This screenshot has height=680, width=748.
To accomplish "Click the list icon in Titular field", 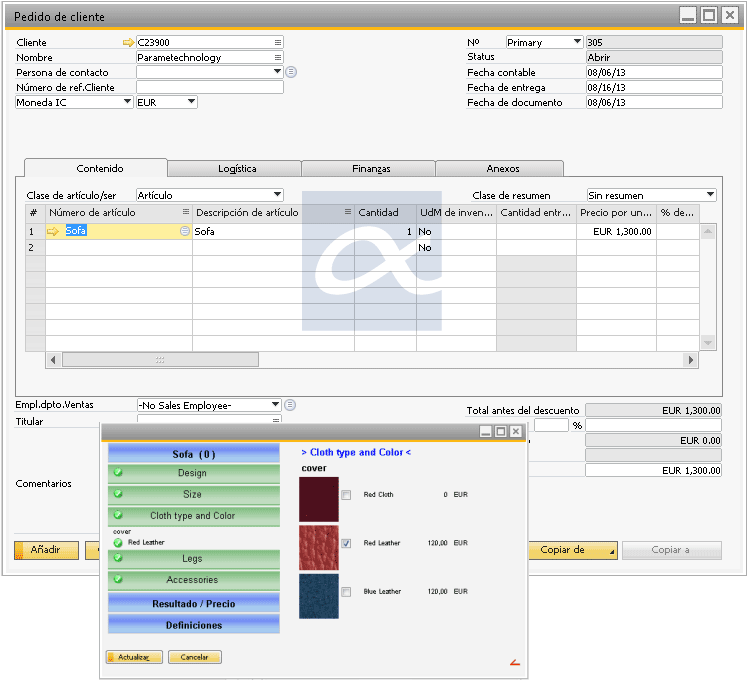I will pyautogui.click(x=276, y=420).
